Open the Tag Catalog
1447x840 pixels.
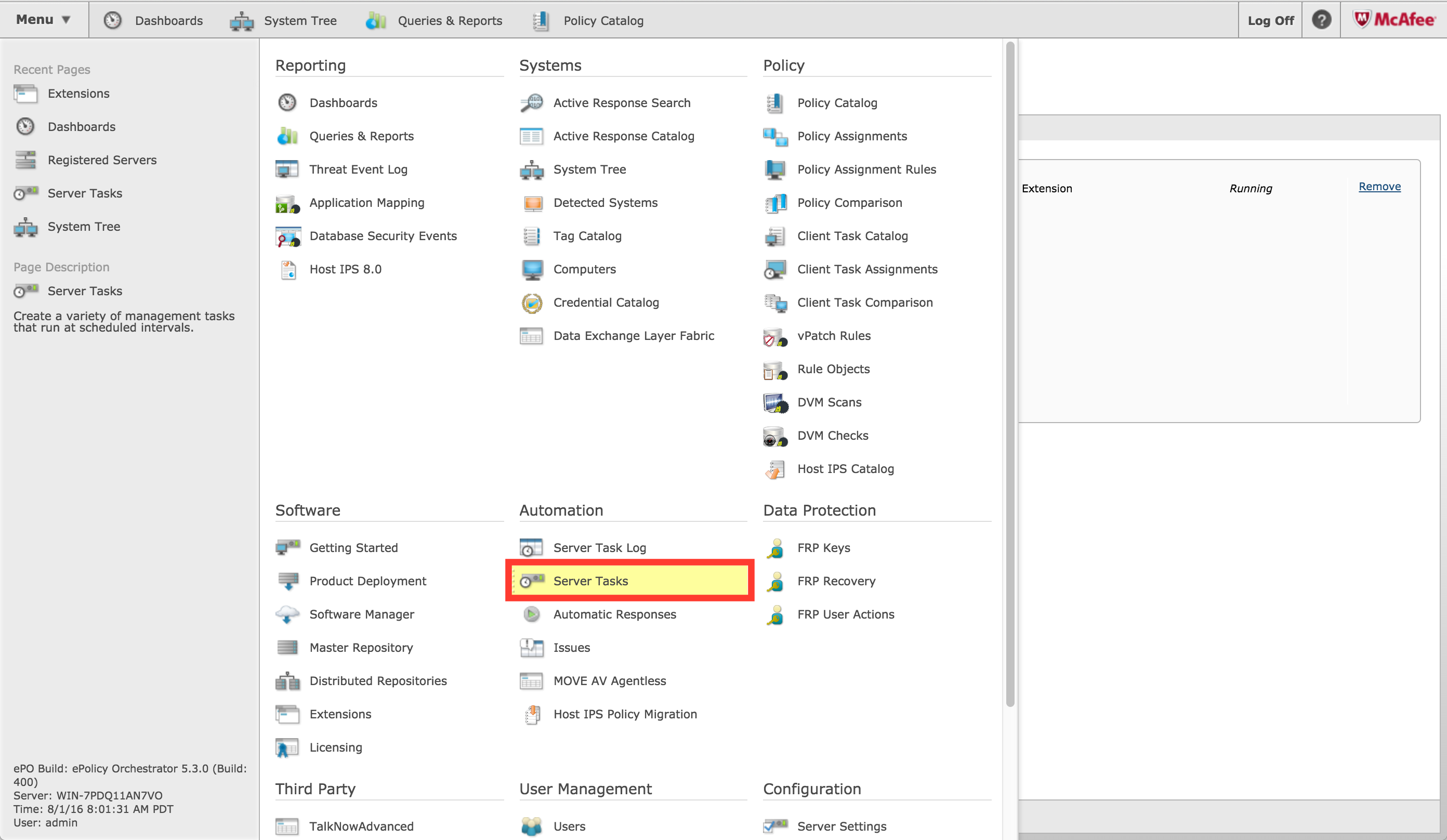pyautogui.click(x=587, y=236)
